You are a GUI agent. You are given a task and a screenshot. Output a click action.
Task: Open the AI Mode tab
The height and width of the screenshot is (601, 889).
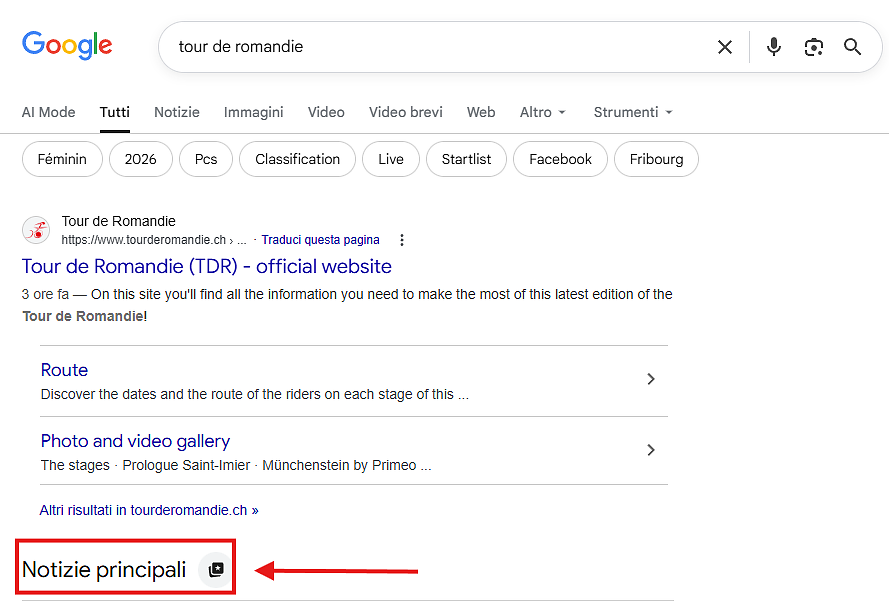pos(48,112)
